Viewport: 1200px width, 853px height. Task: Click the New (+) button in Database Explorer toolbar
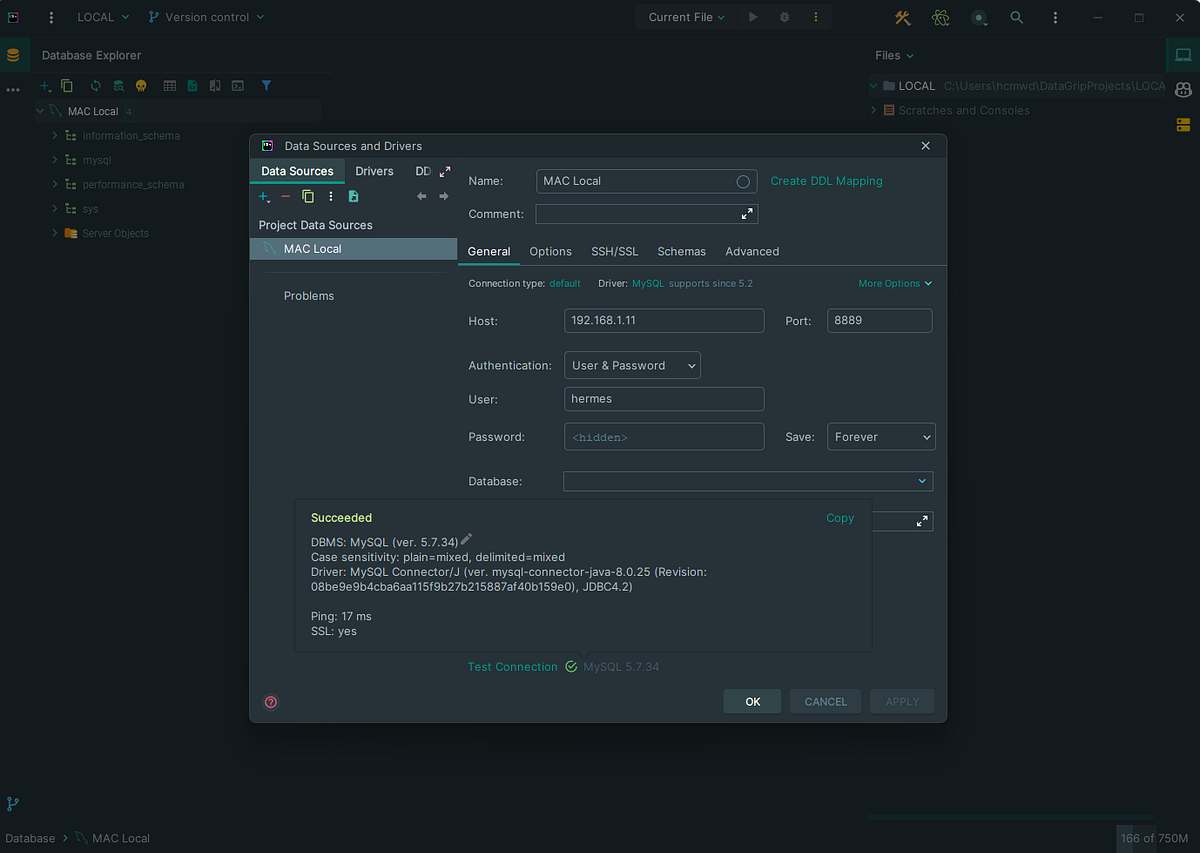point(45,86)
